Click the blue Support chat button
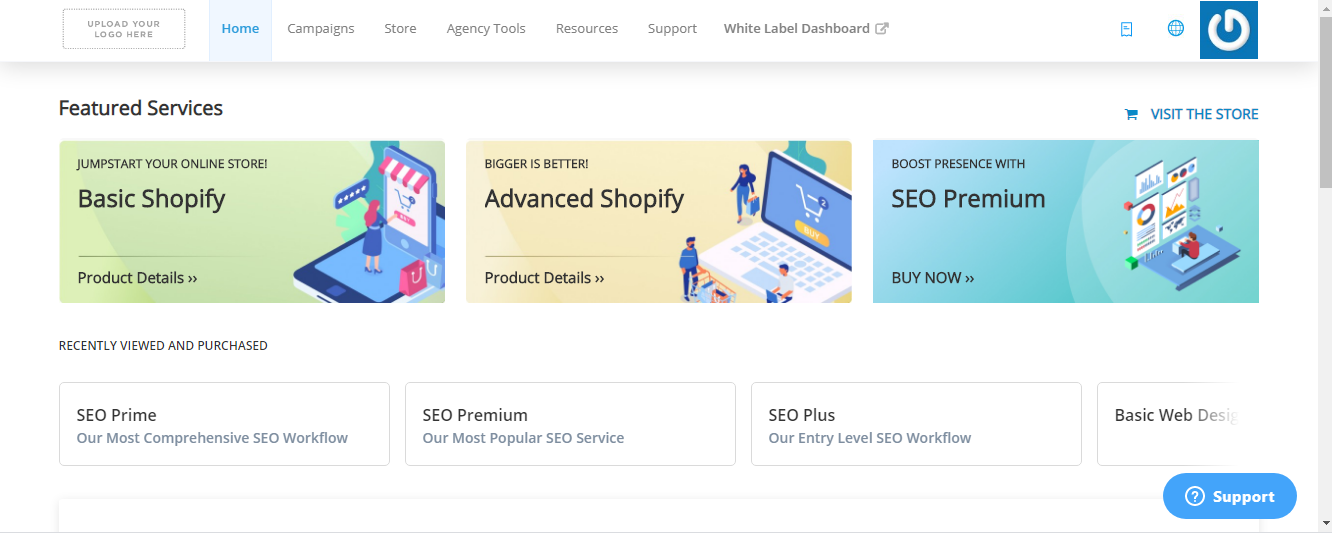 pos(1230,496)
